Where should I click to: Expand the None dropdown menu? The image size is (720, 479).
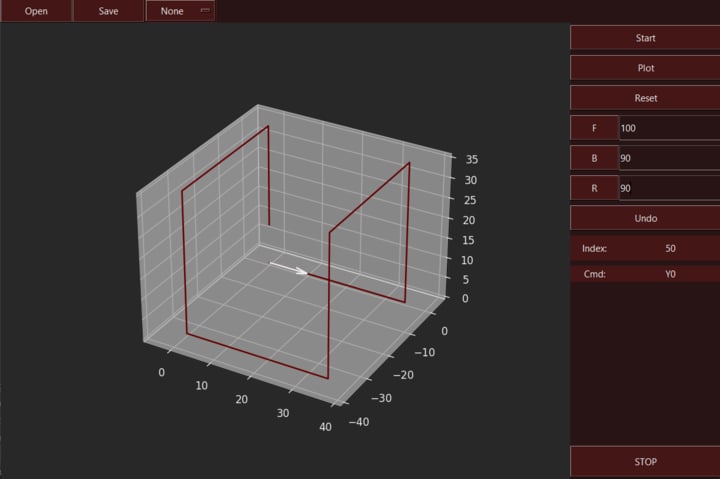180,11
